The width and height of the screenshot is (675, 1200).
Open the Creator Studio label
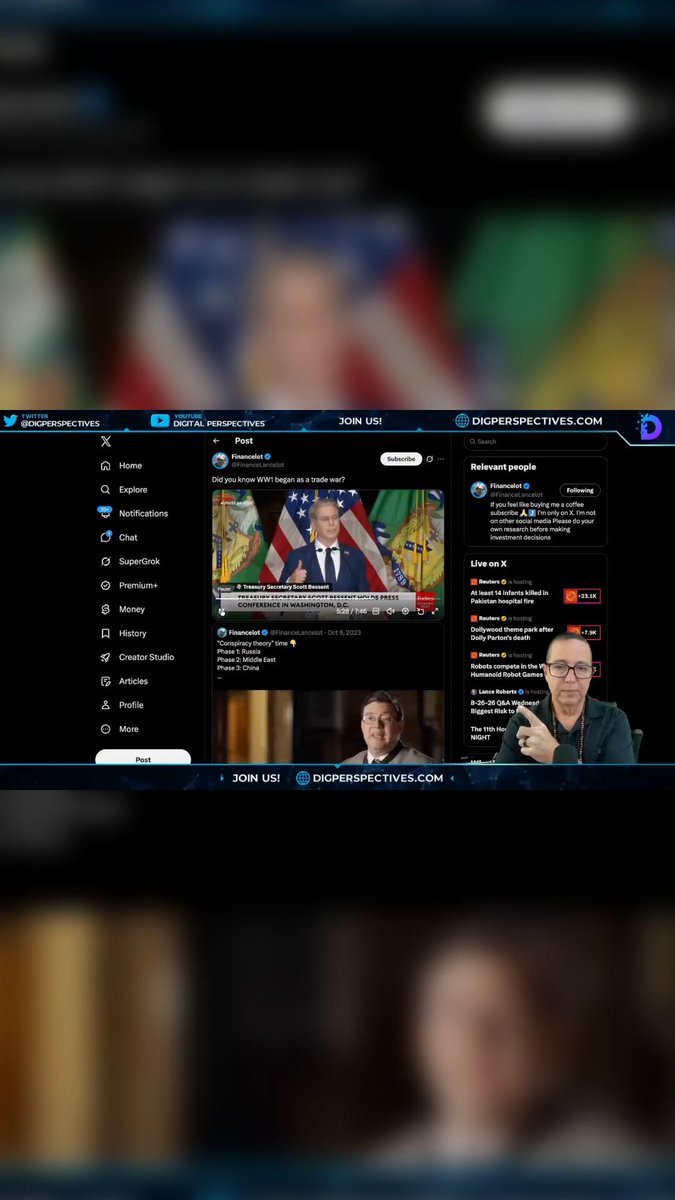pyautogui.click(x=147, y=658)
